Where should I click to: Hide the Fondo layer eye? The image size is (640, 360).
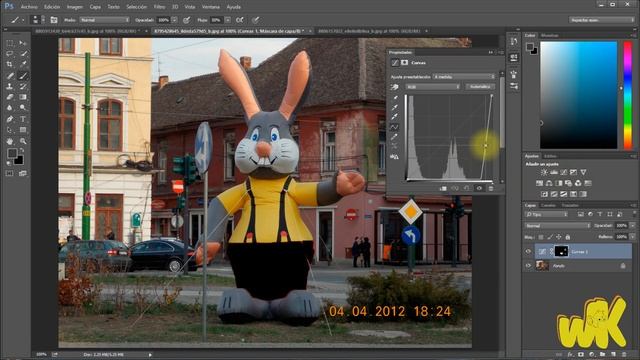pyautogui.click(x=528, y=266)
